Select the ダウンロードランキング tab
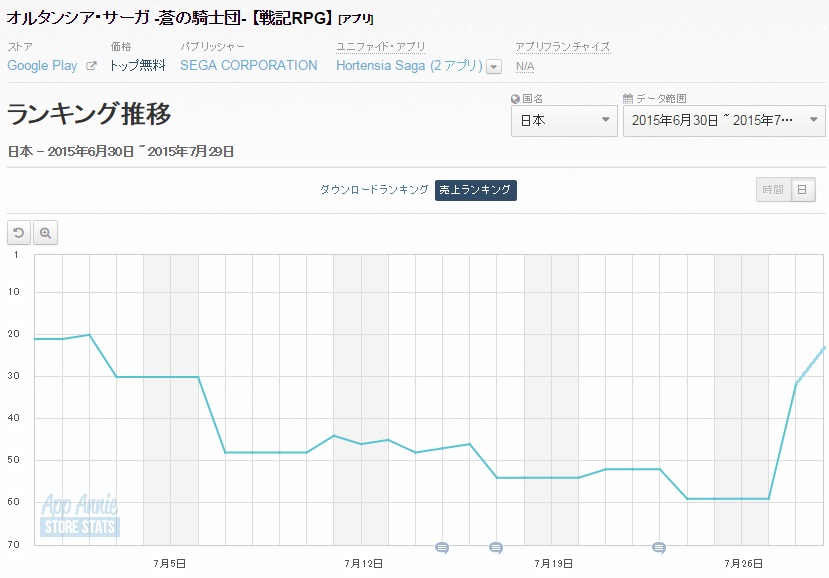This screenshot has width=829, height=578. point(374,190)
